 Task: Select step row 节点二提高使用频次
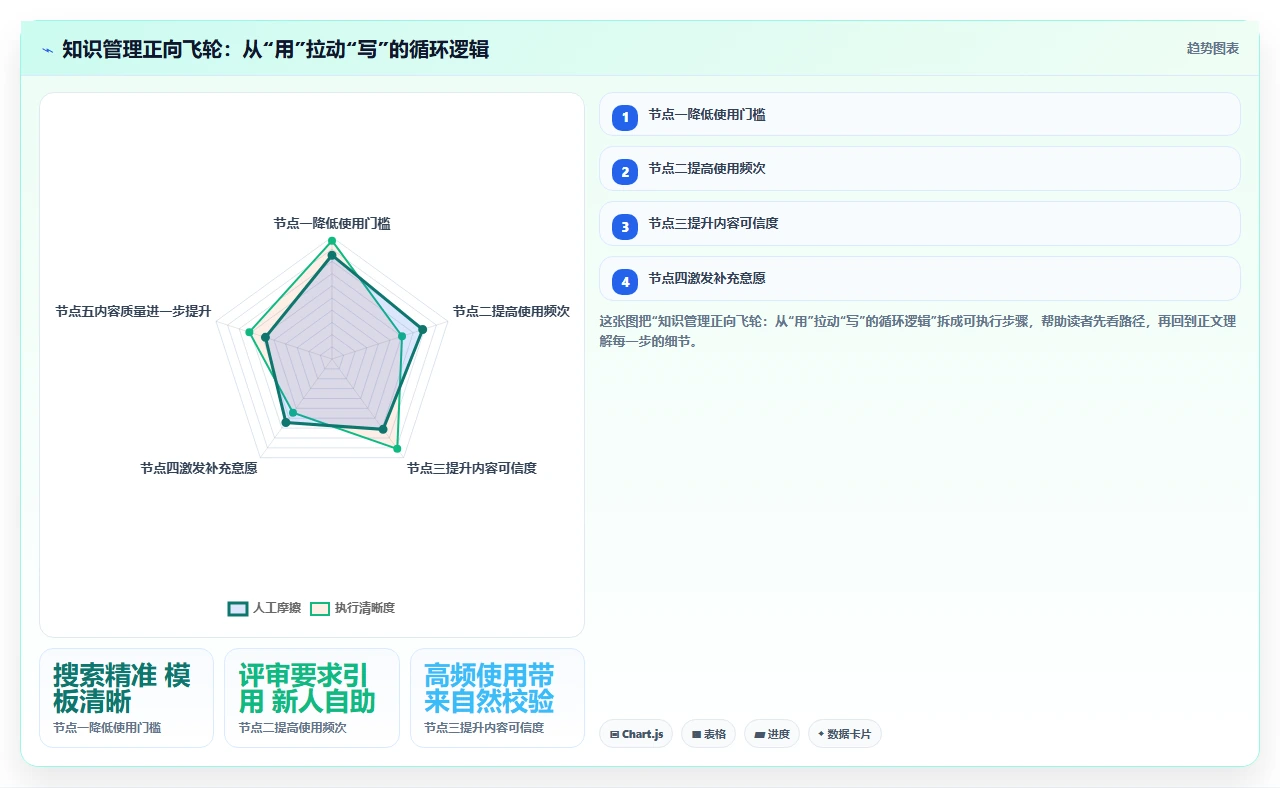[920, 168]
